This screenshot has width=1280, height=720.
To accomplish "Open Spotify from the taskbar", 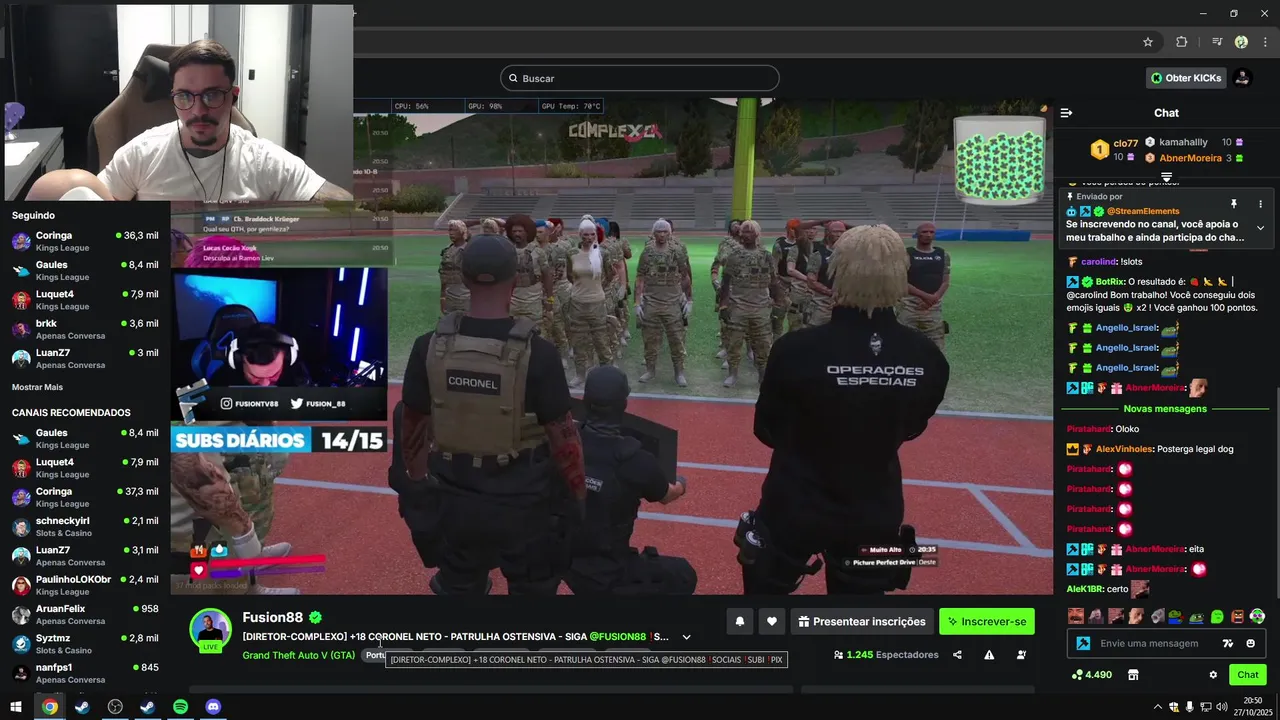I will pos(180,707).
